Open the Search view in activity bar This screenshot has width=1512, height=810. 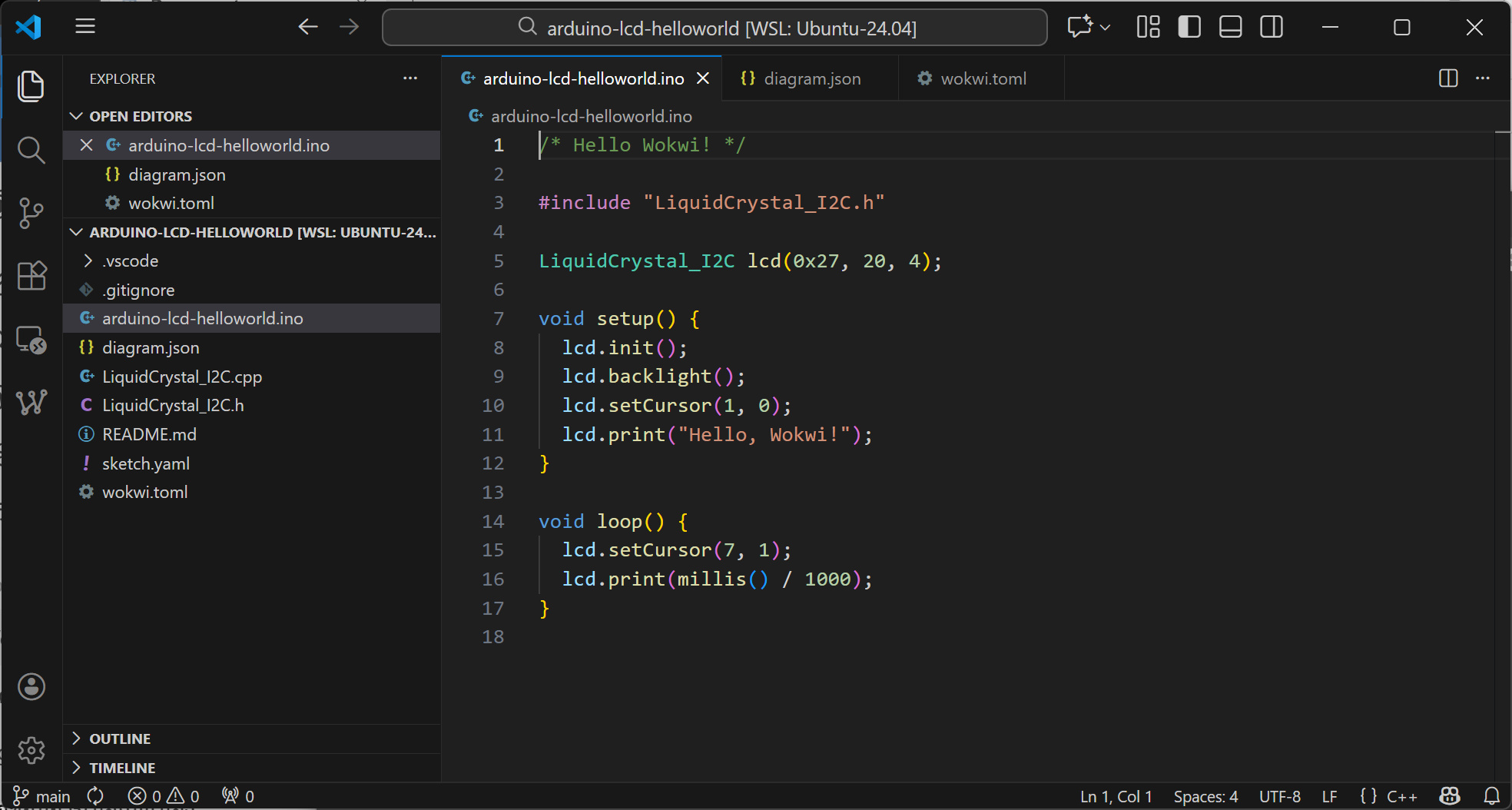(31, 150)
